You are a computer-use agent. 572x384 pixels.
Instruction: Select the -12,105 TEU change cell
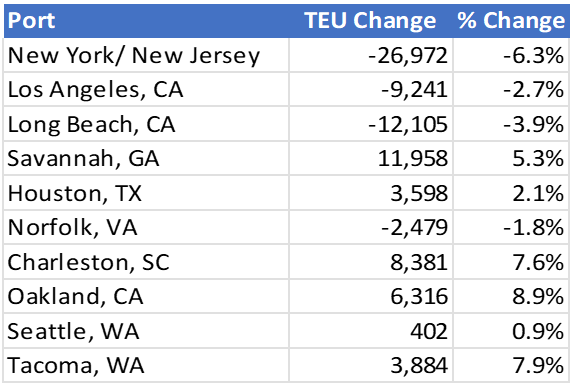coord(371,124)
